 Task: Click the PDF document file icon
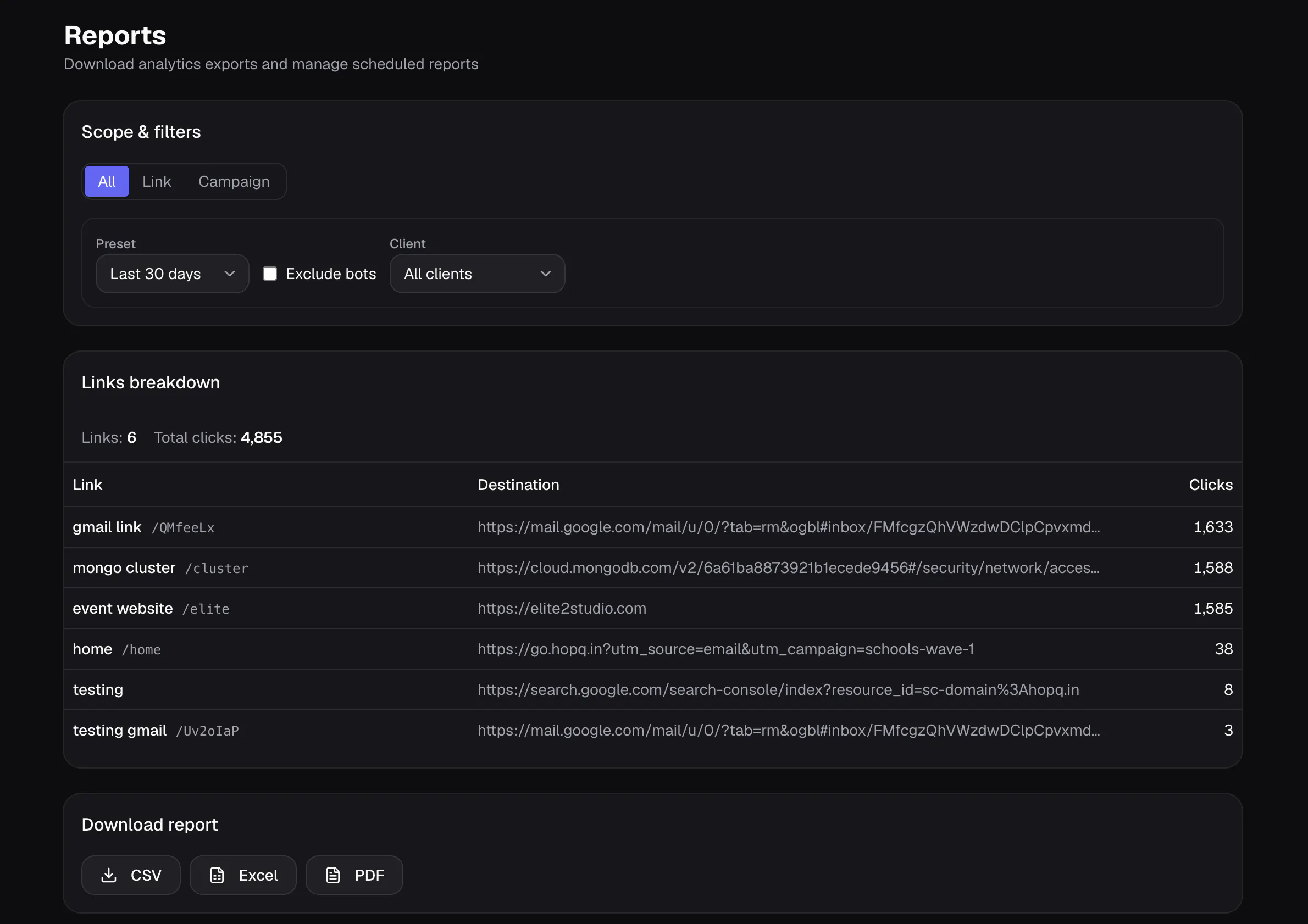333,875
